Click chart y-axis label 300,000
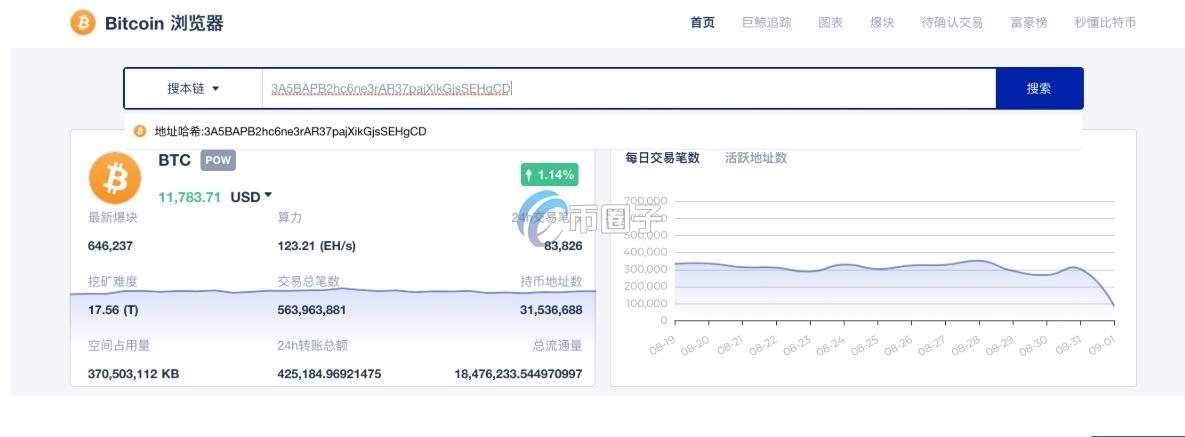Image resolution: width=1185 pixels, height=437 pixels. 645,269
